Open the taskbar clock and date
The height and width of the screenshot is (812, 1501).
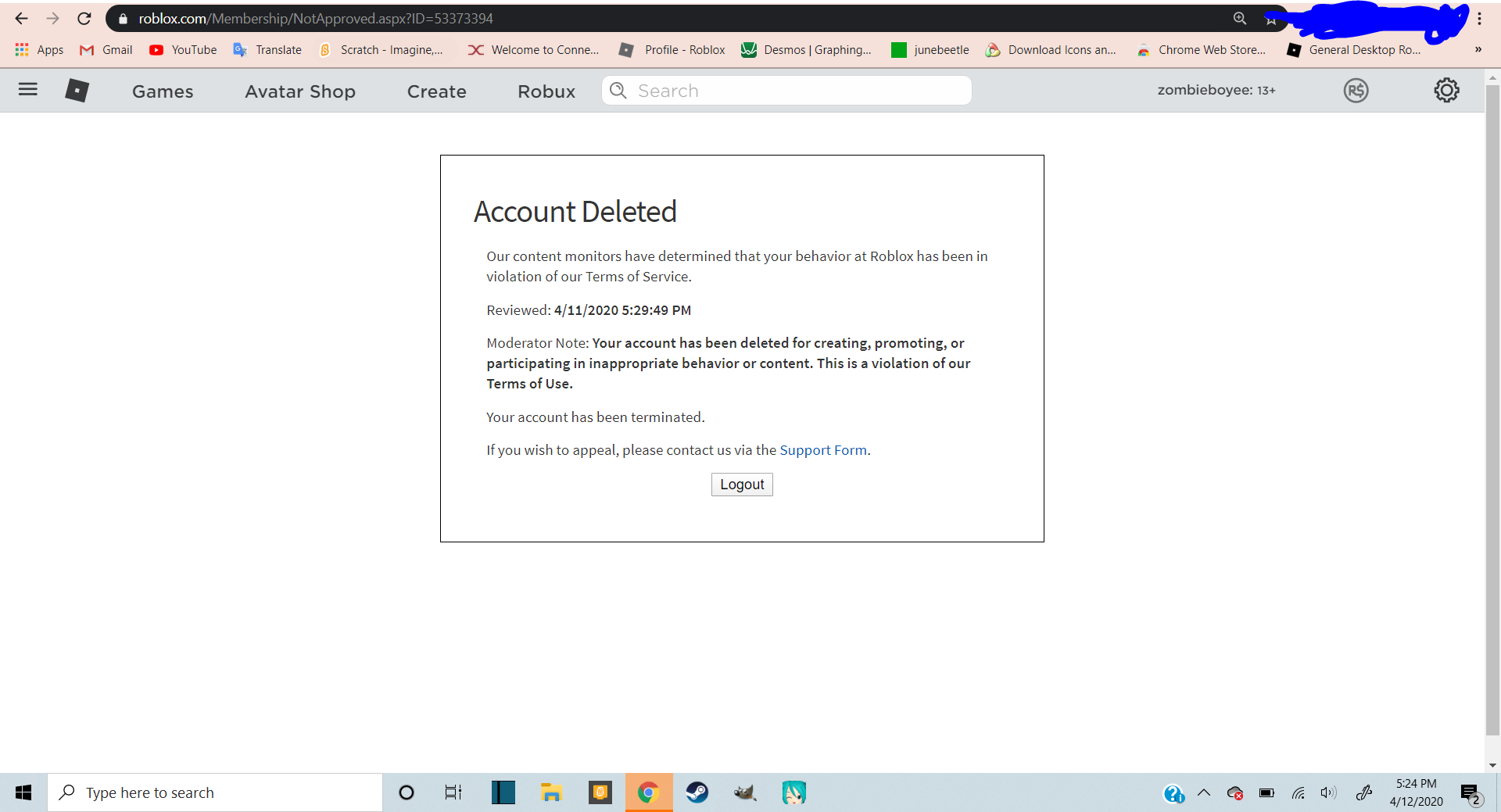coord(1416,792)
